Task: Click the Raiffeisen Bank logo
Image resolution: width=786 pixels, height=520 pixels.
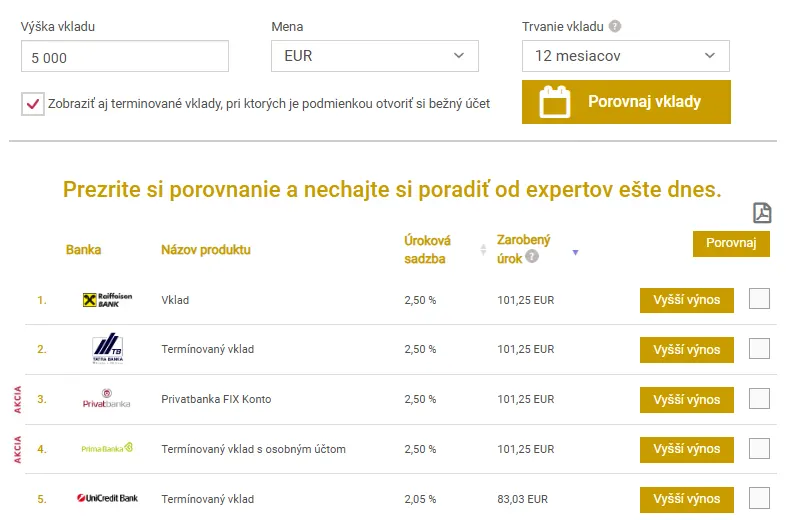Action: (x=107, y=300)
